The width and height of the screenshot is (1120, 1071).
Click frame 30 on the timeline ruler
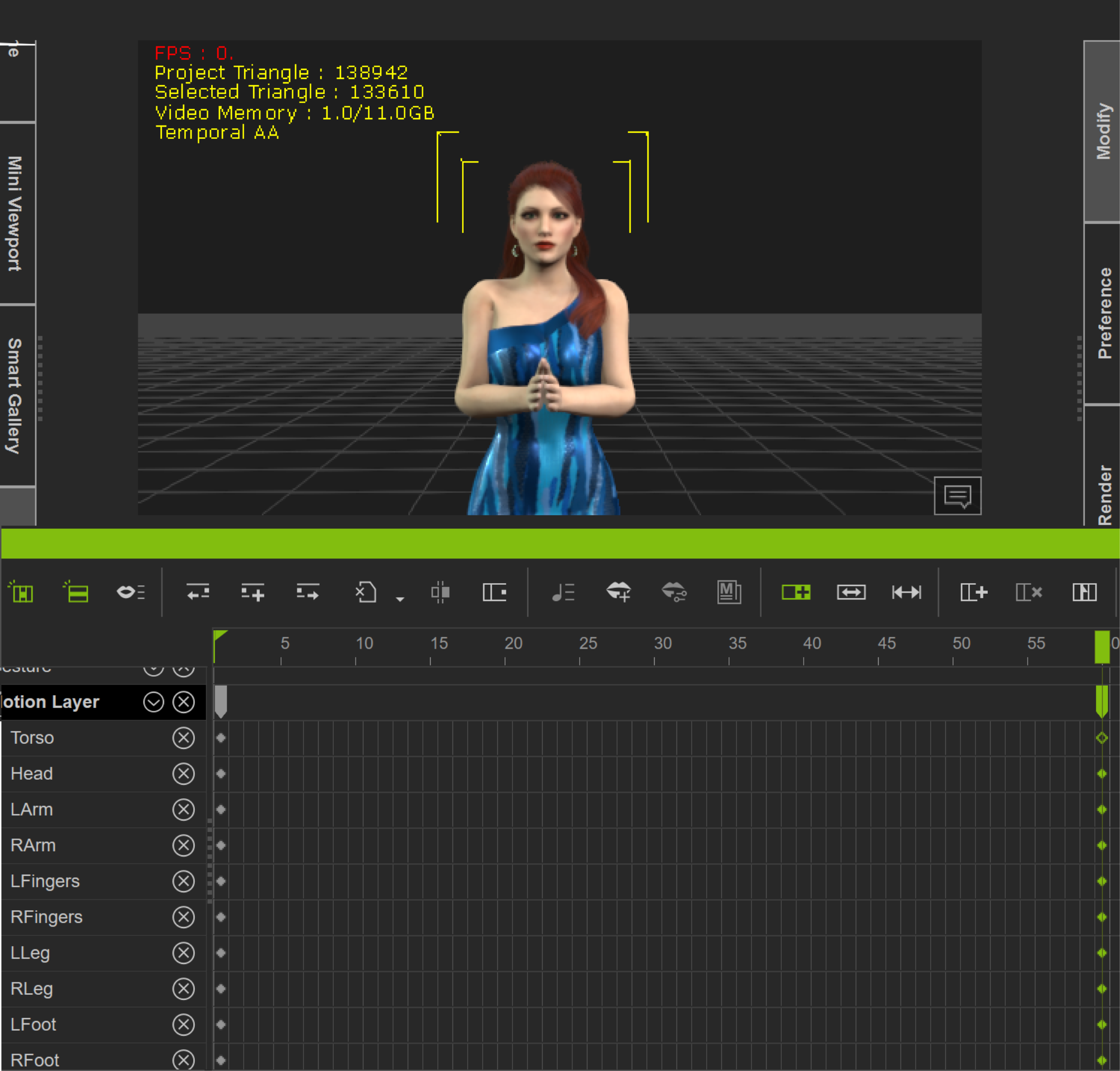point(661,644)
